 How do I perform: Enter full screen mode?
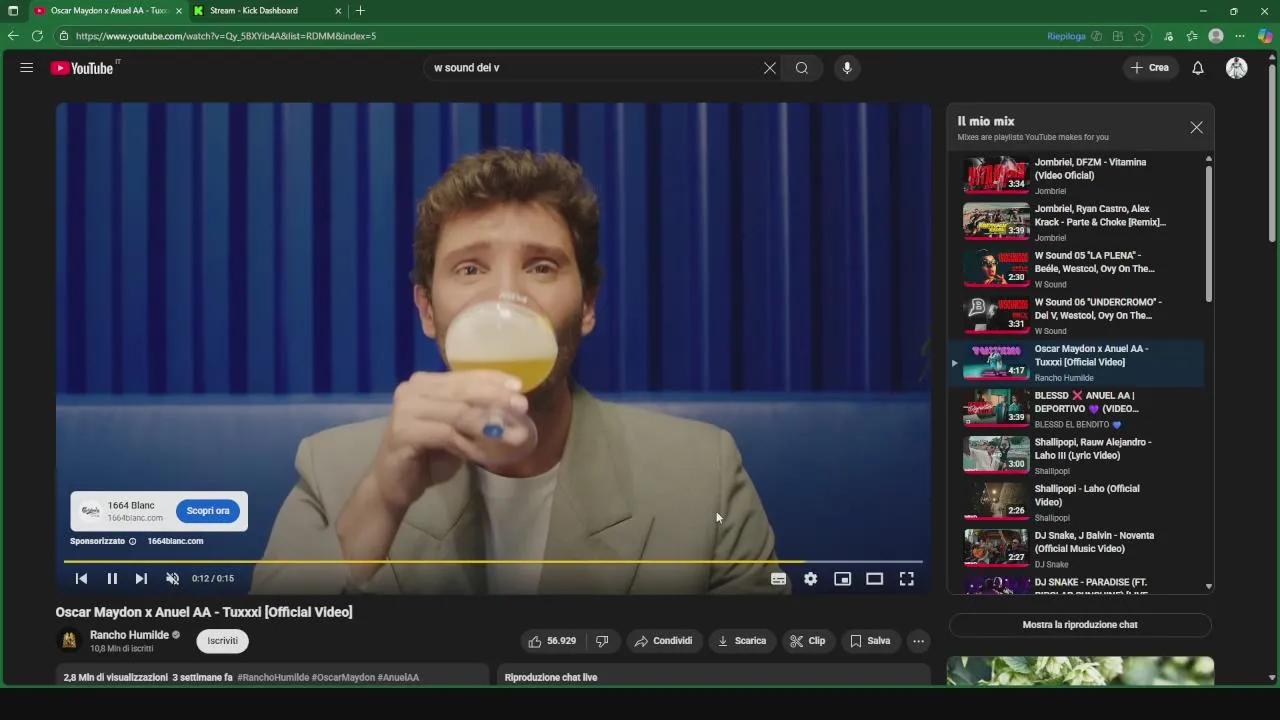[x=906, y=579]
